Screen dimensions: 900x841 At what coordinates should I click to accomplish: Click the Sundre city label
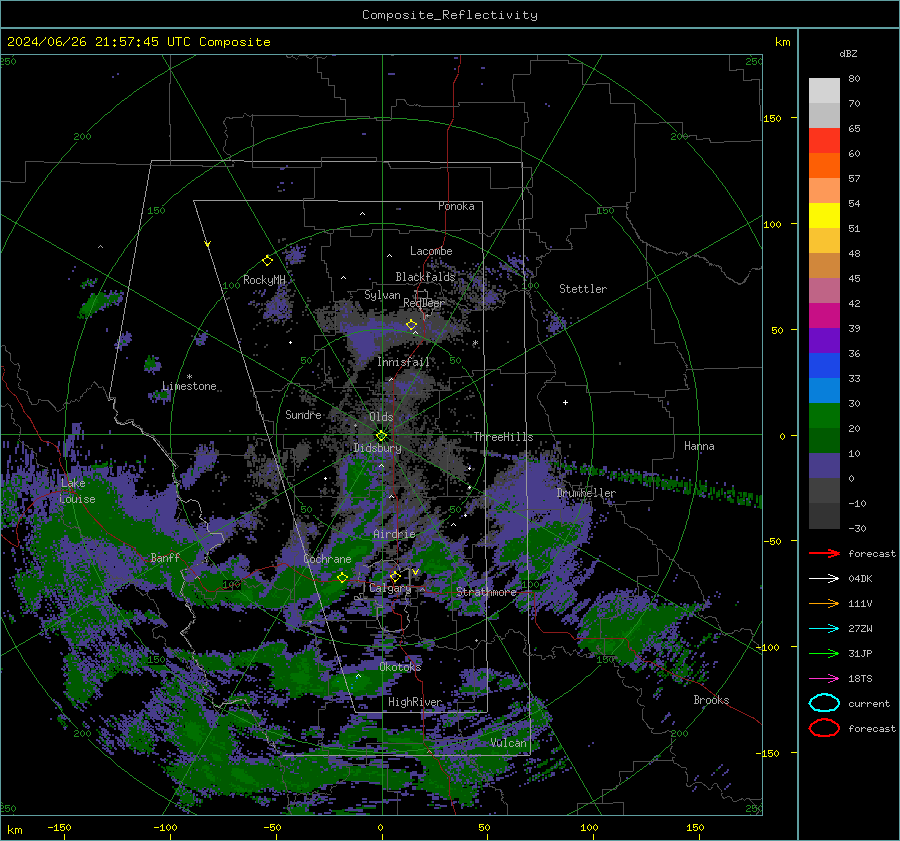pyautogui.click(x=303, y=414)
